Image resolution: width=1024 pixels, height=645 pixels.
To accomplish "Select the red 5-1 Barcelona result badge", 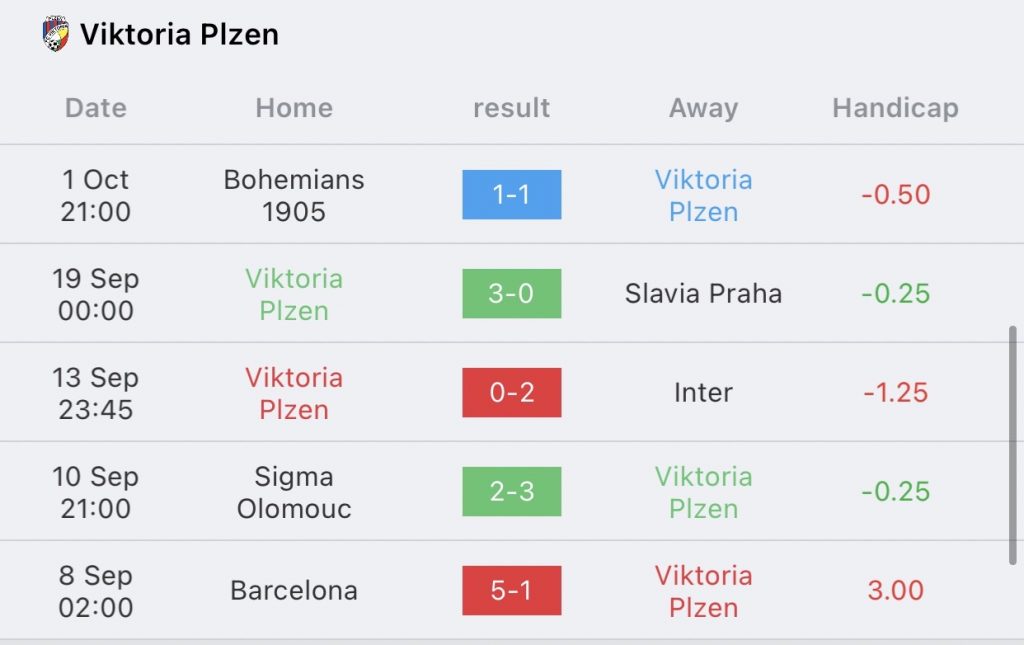I will 511,590.
